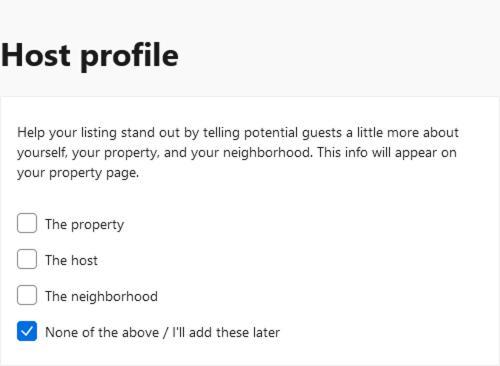Image resolution: width=500 pixels, height=366 pixels.
Task: Select the 'The host' label text
Action: [x=71, y=260]
